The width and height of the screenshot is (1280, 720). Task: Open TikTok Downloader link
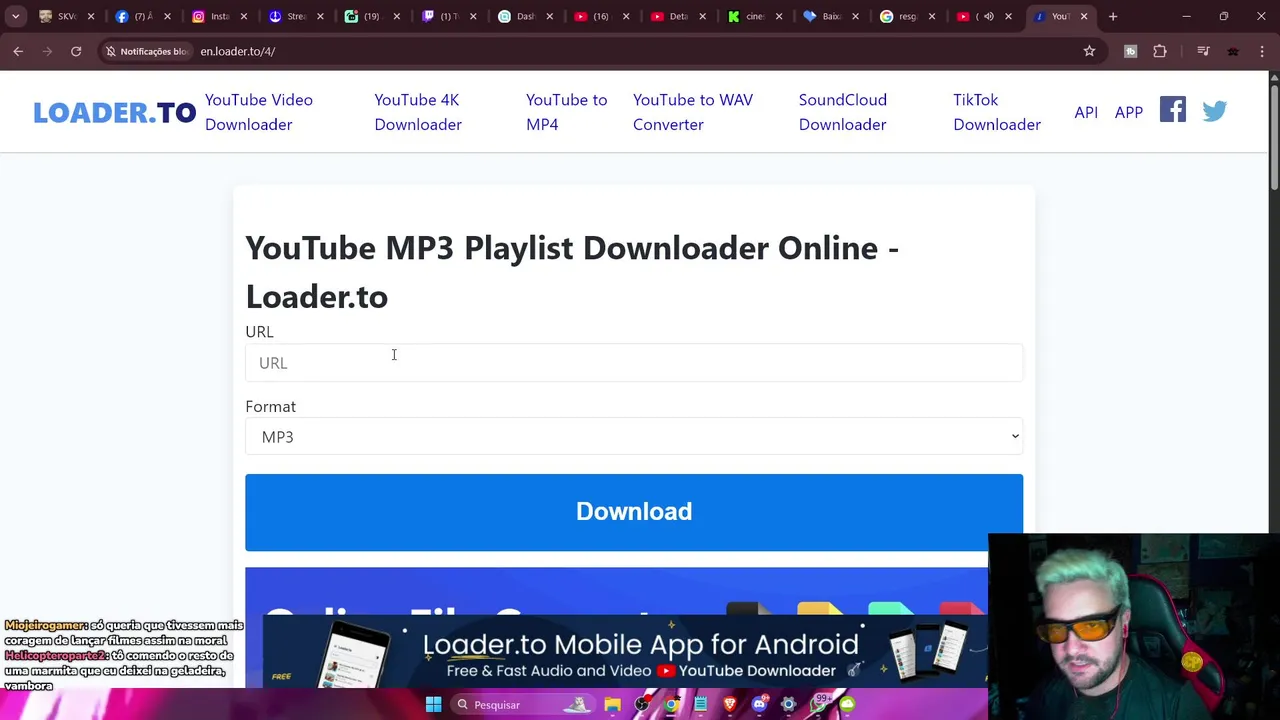997,112
